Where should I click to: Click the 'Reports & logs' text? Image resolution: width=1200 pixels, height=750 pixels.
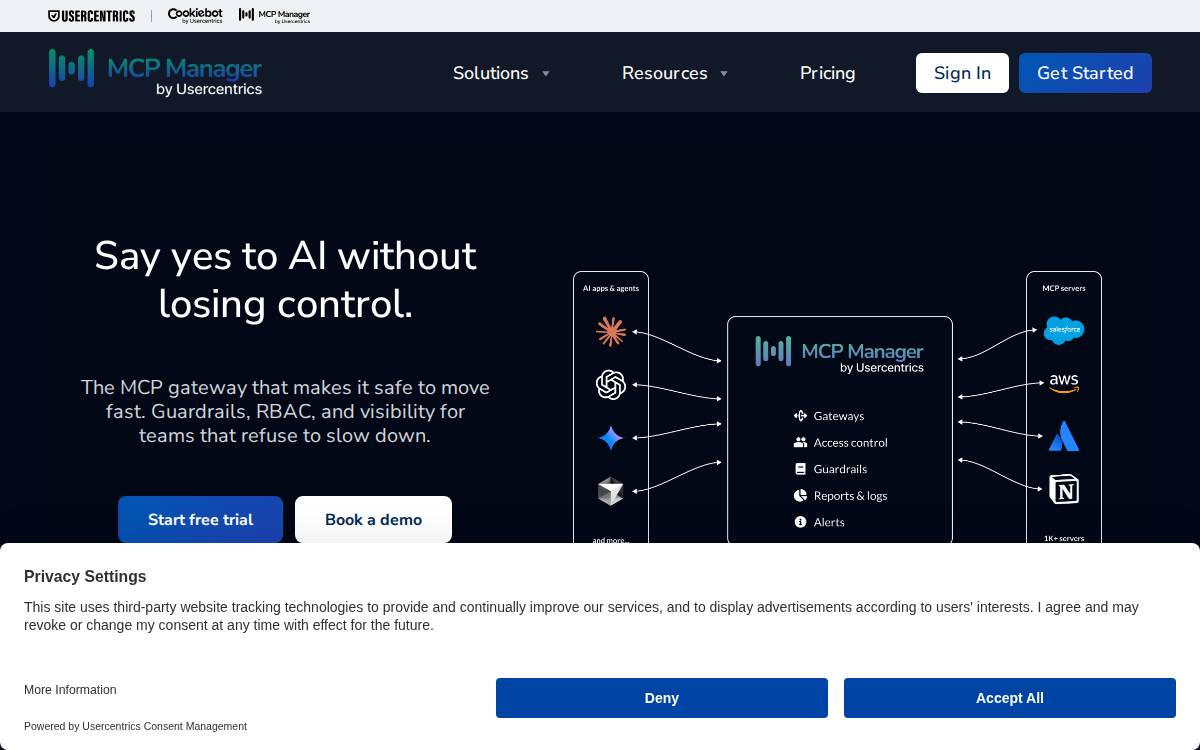click(851, 496)
